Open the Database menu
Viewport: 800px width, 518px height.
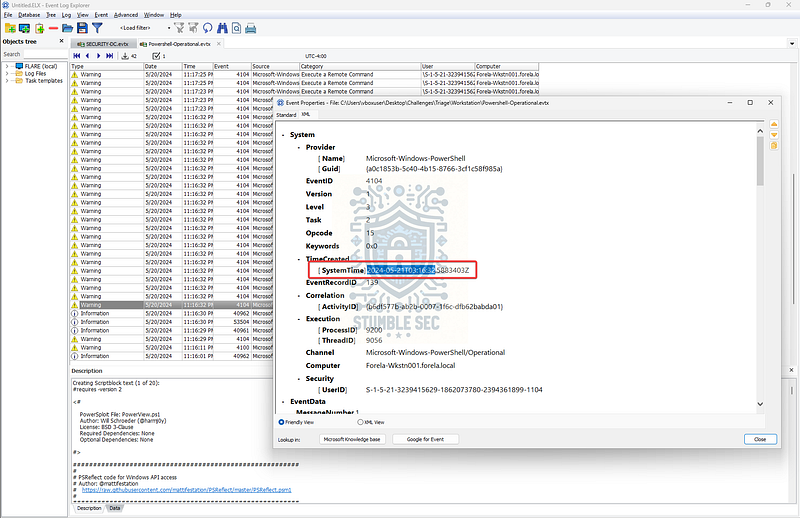(29, 15)
